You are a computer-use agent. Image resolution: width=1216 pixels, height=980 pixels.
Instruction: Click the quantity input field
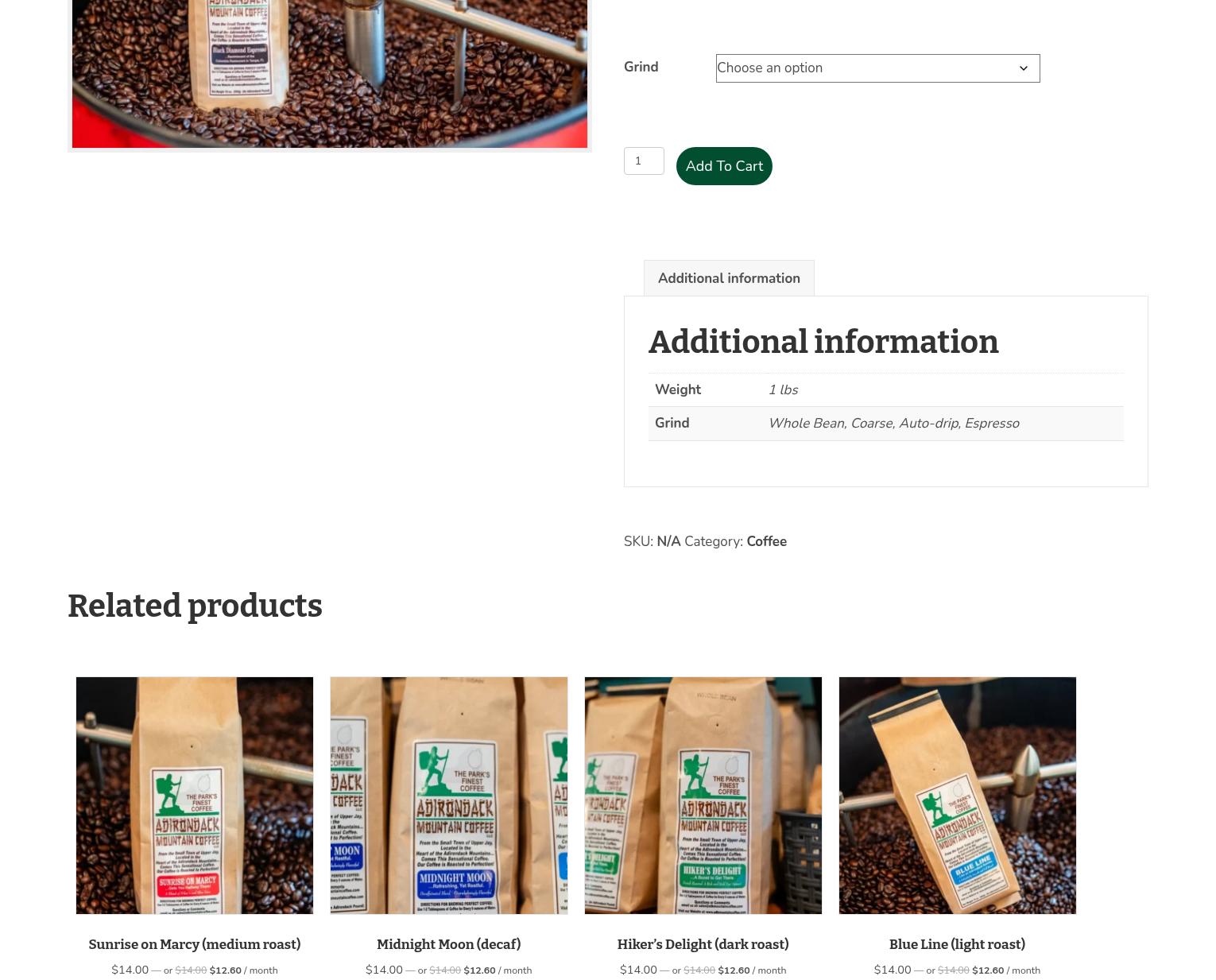[644, 161]
